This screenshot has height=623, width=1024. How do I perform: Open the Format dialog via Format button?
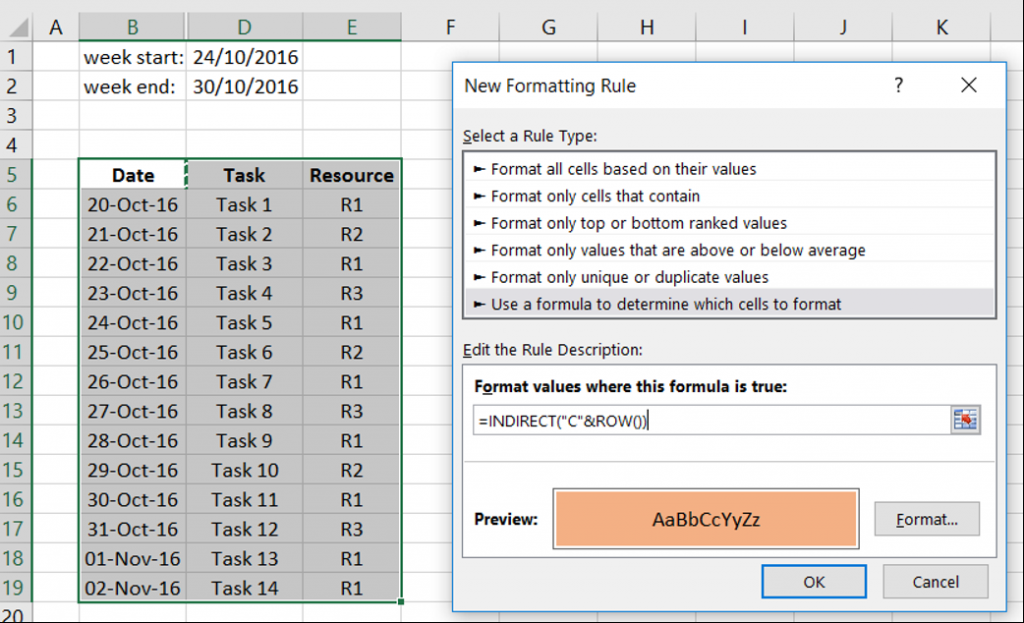[x=925, y=518]
